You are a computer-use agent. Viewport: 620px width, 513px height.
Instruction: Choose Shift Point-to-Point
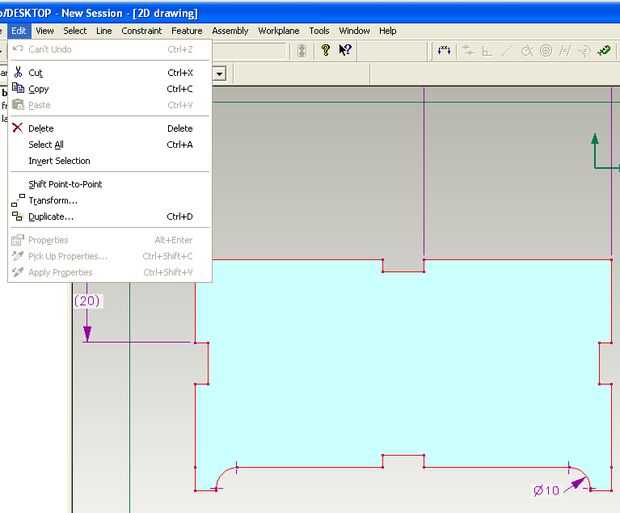tap(110, 184)
